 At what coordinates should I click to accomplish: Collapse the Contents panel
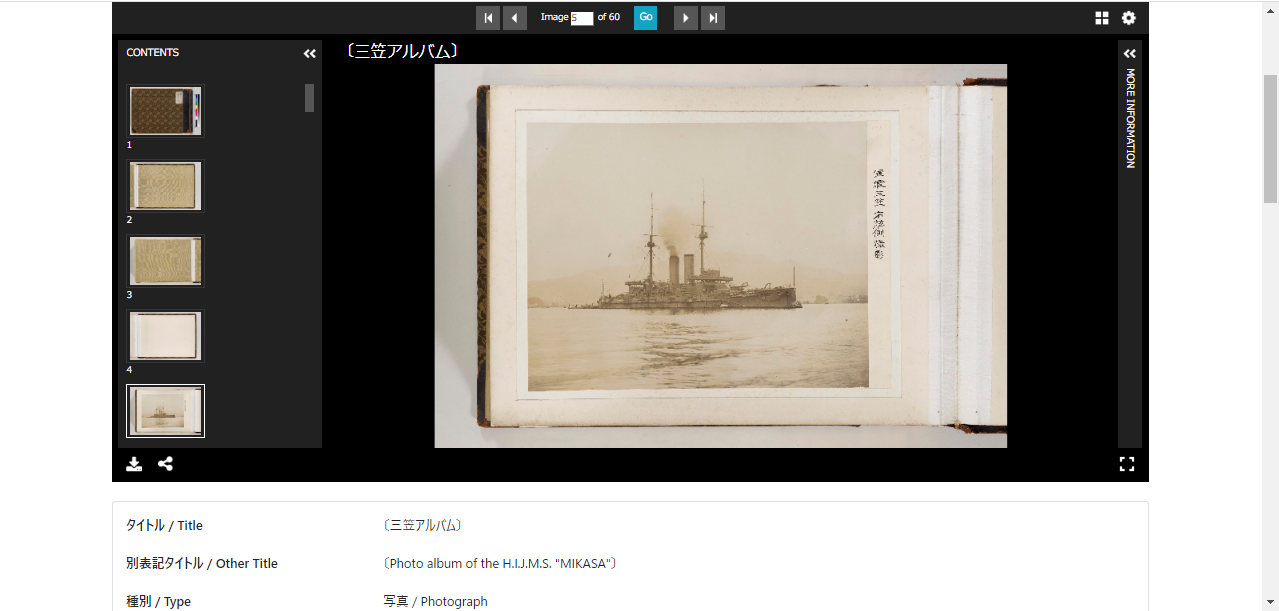point(310,54)
